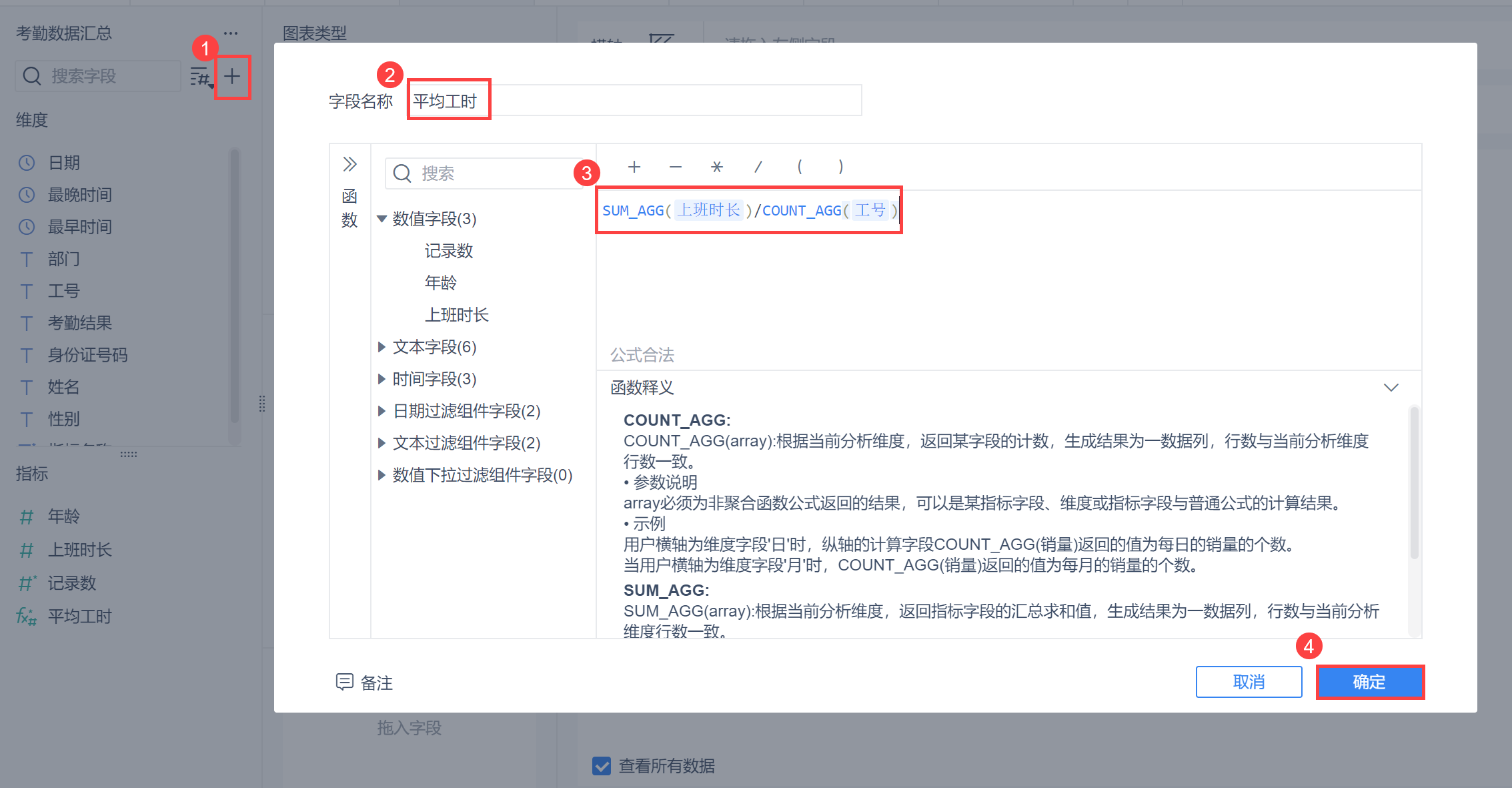Select 上班时长 in the field tree
The image size is (1512, 788).
[457, 315]
